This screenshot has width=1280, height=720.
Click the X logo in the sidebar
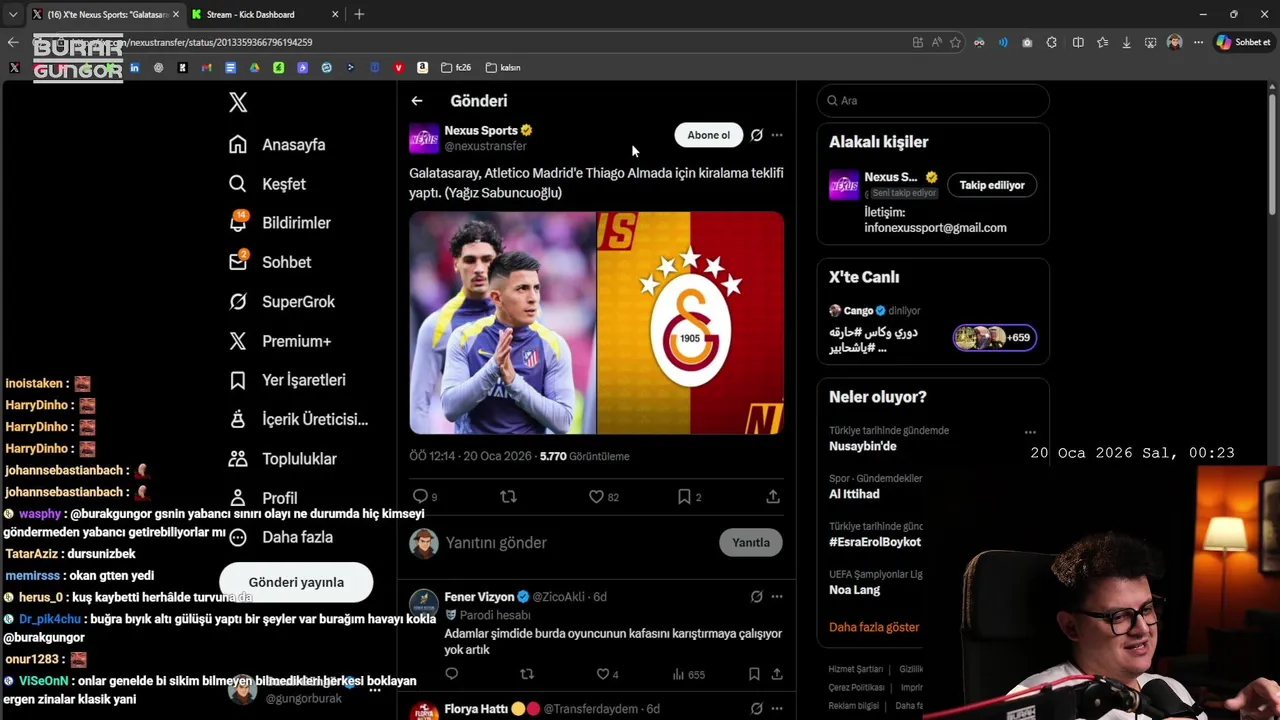point(238,102)
